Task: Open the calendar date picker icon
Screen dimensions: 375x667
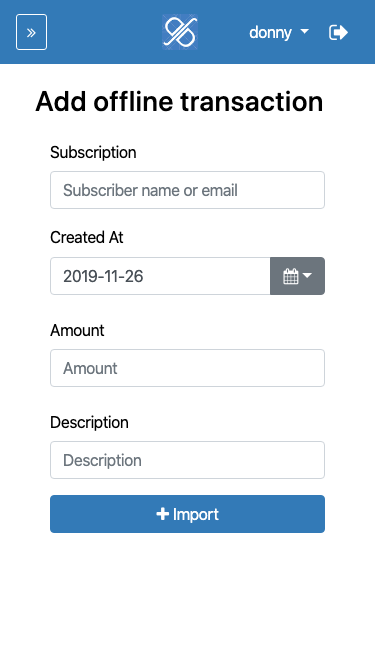Action: click(x=290, y=276)
